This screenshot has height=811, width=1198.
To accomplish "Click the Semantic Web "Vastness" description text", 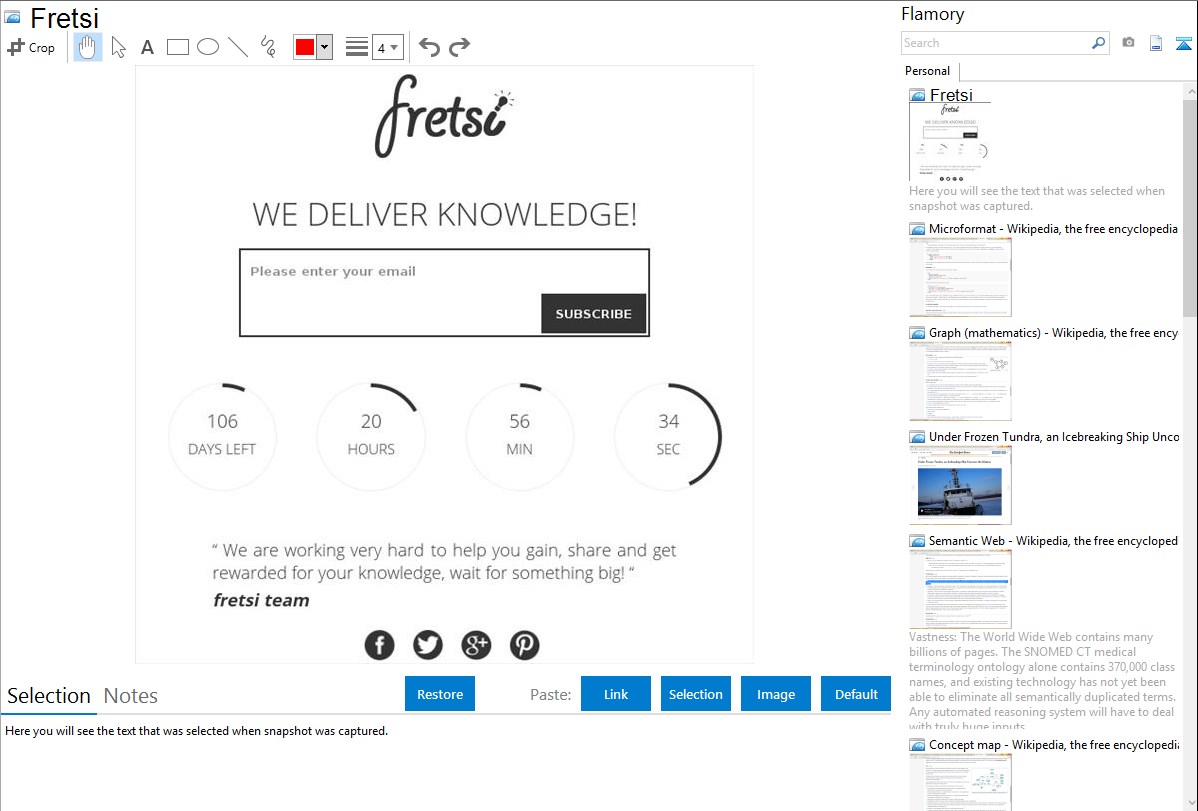I will point(1043,682).
